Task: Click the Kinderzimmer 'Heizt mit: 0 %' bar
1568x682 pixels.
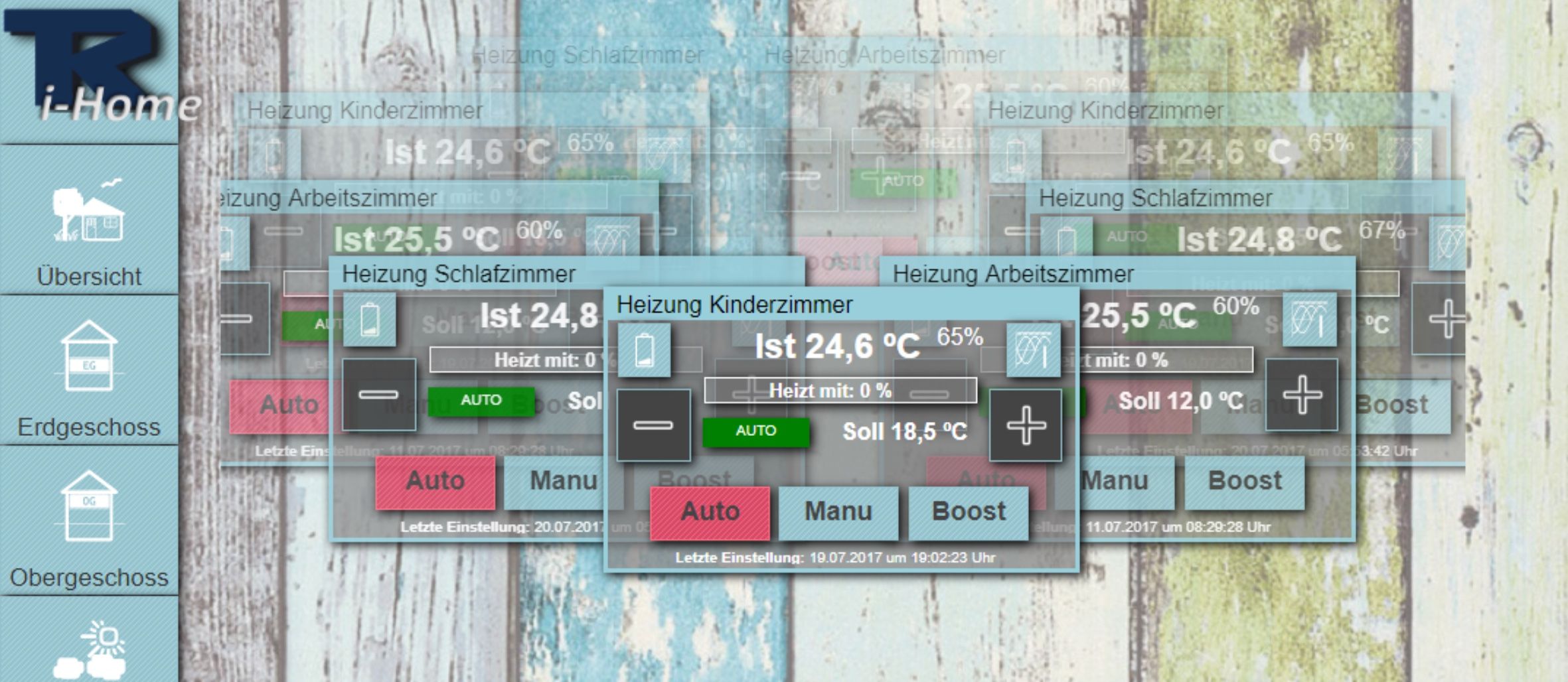Action: 840,390
